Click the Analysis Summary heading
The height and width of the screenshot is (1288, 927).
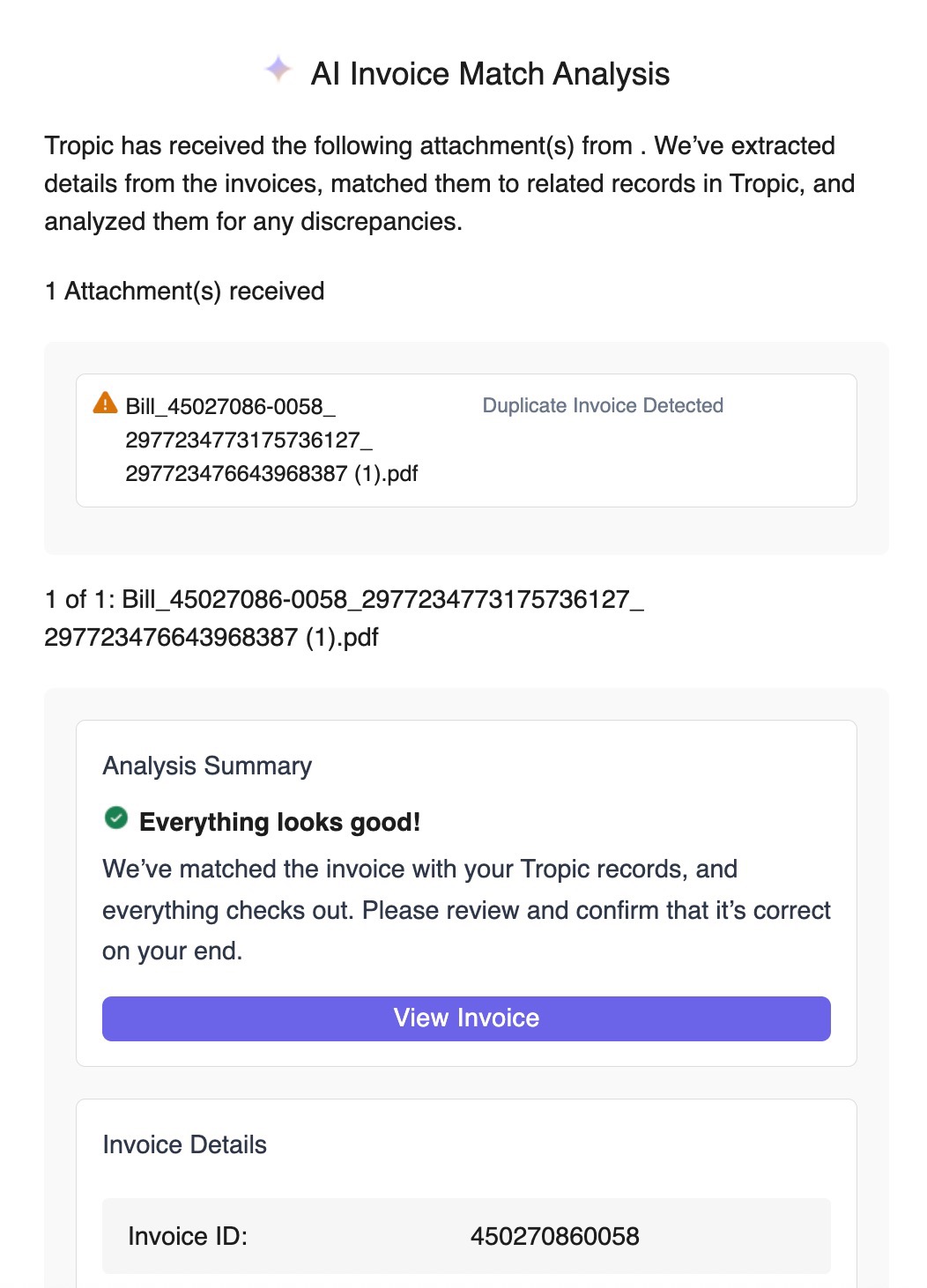coord(207,766)
